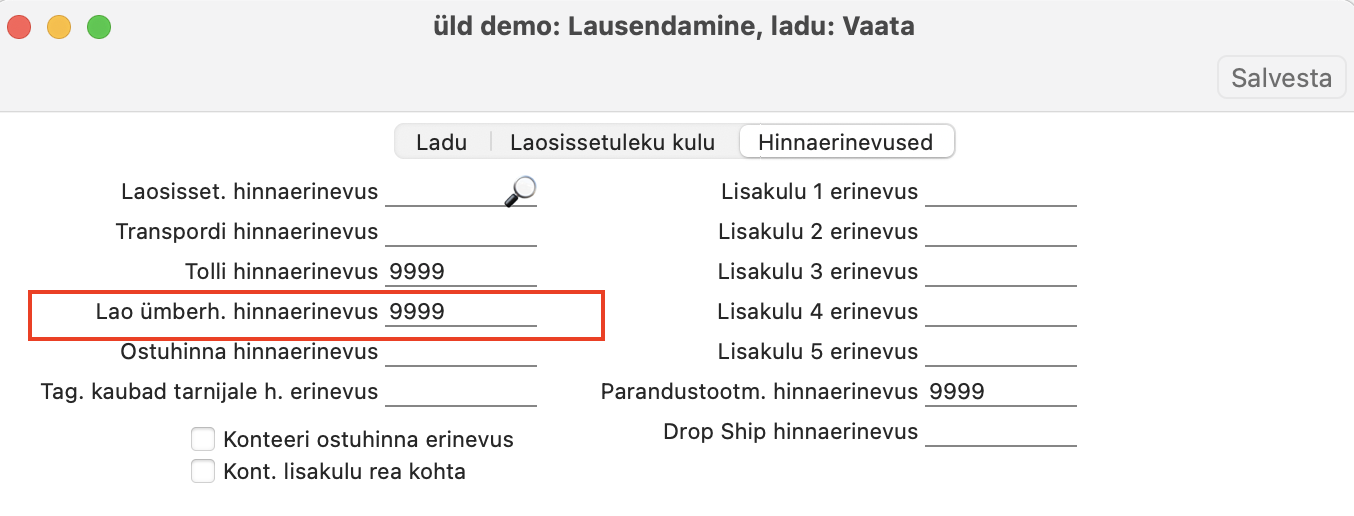Focus the Lisakulu 4 erinevus field
The image size is (1354, 516).
coord(1000,312)
